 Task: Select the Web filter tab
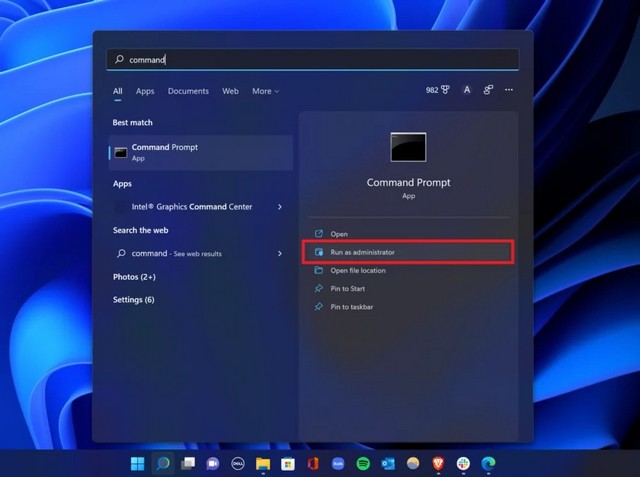230,91
